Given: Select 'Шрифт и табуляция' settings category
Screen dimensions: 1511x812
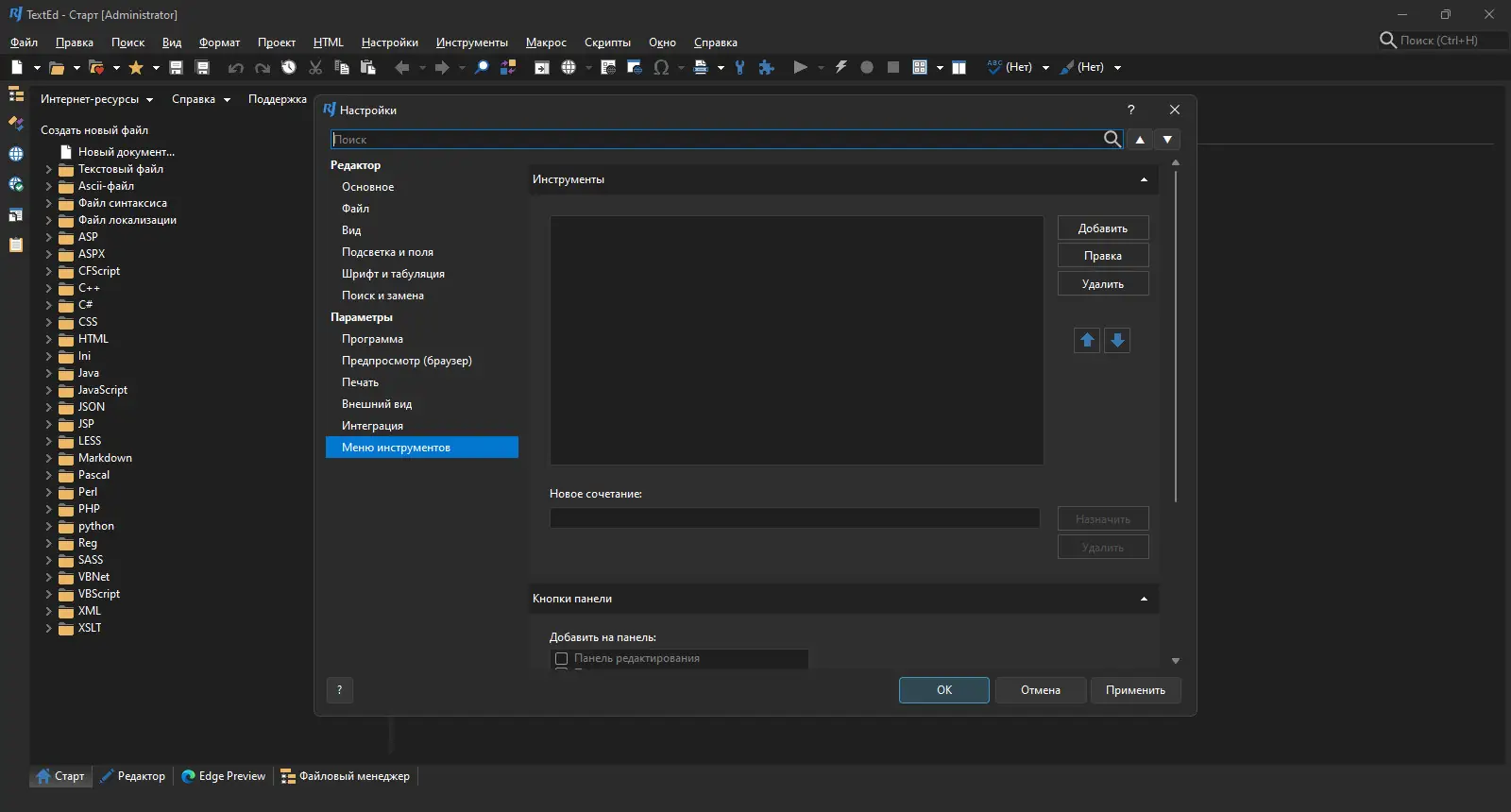Looking at the screenshot, I should click(x=393, y=274).
